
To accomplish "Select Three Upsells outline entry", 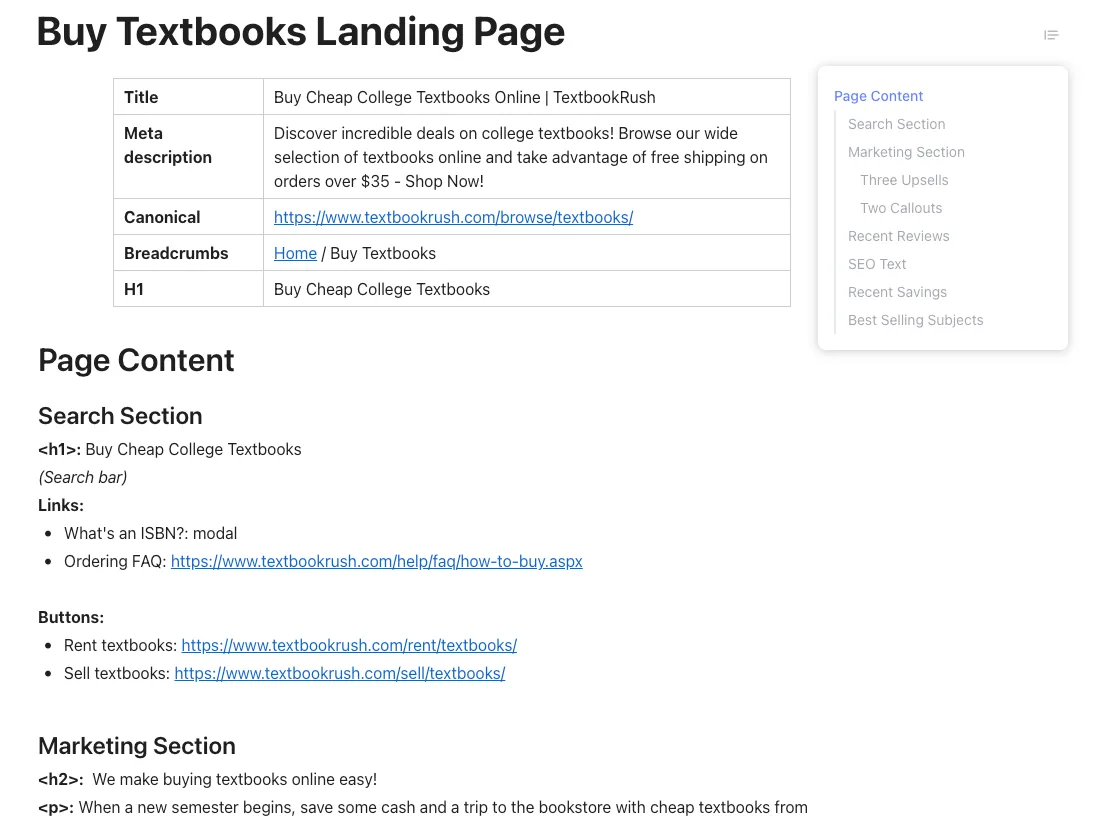I will [904, 180].
